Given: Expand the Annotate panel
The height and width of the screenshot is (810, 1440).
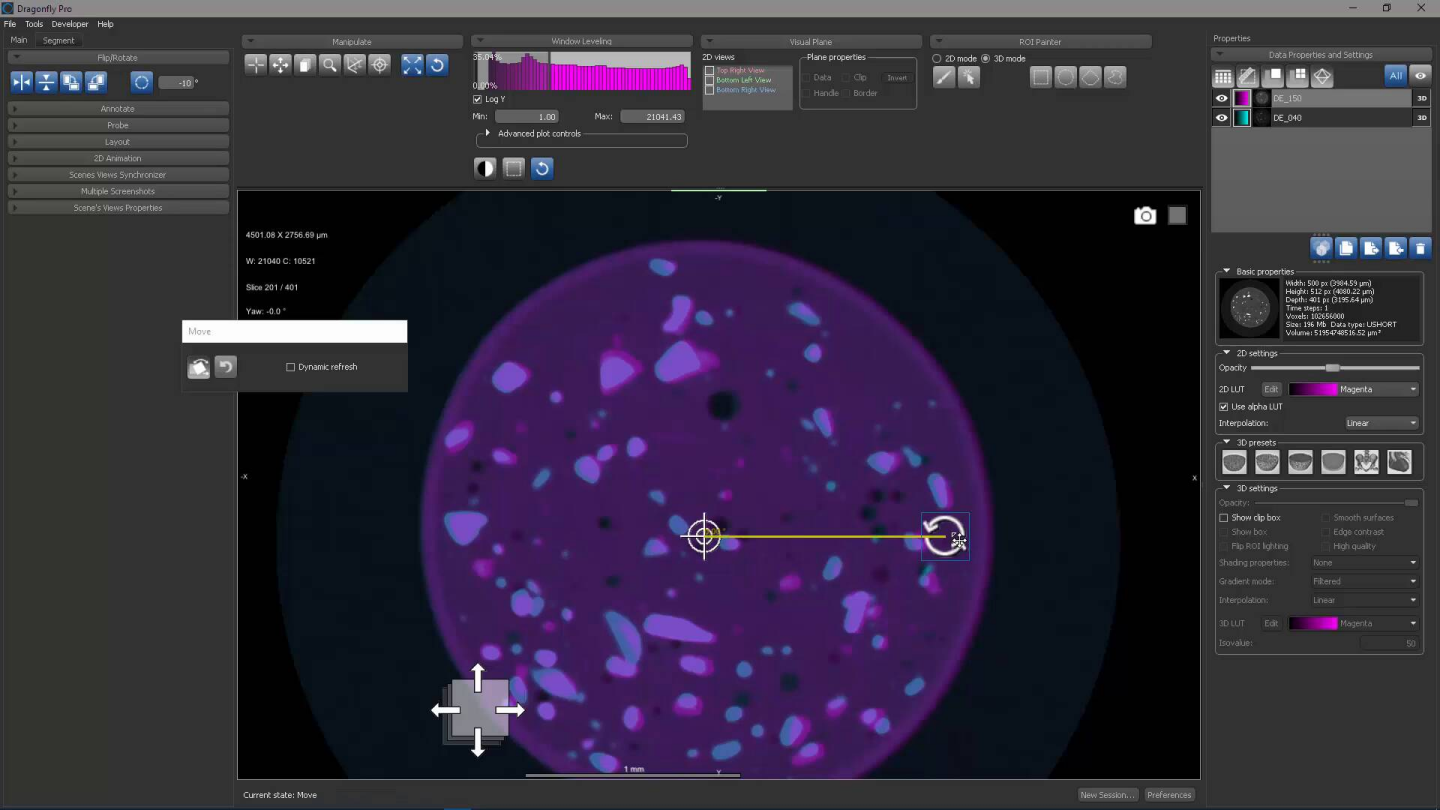Looking at the screenshot, I should (117, 108).
